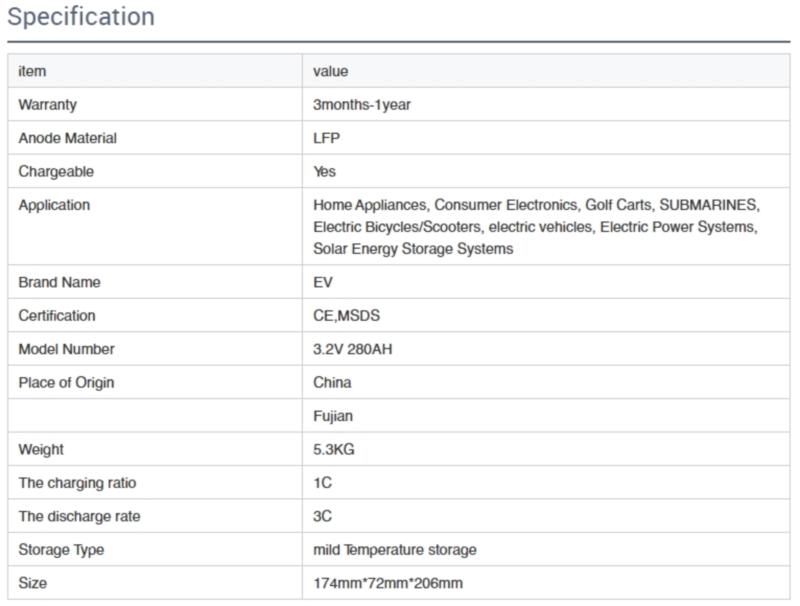Click the Application label cell

click(54, 205)
